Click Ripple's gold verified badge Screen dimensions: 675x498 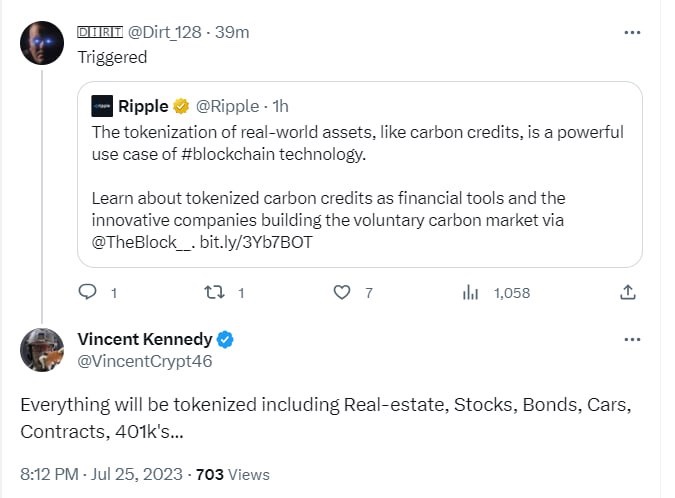pyautogui.click(x=181, y=106)
